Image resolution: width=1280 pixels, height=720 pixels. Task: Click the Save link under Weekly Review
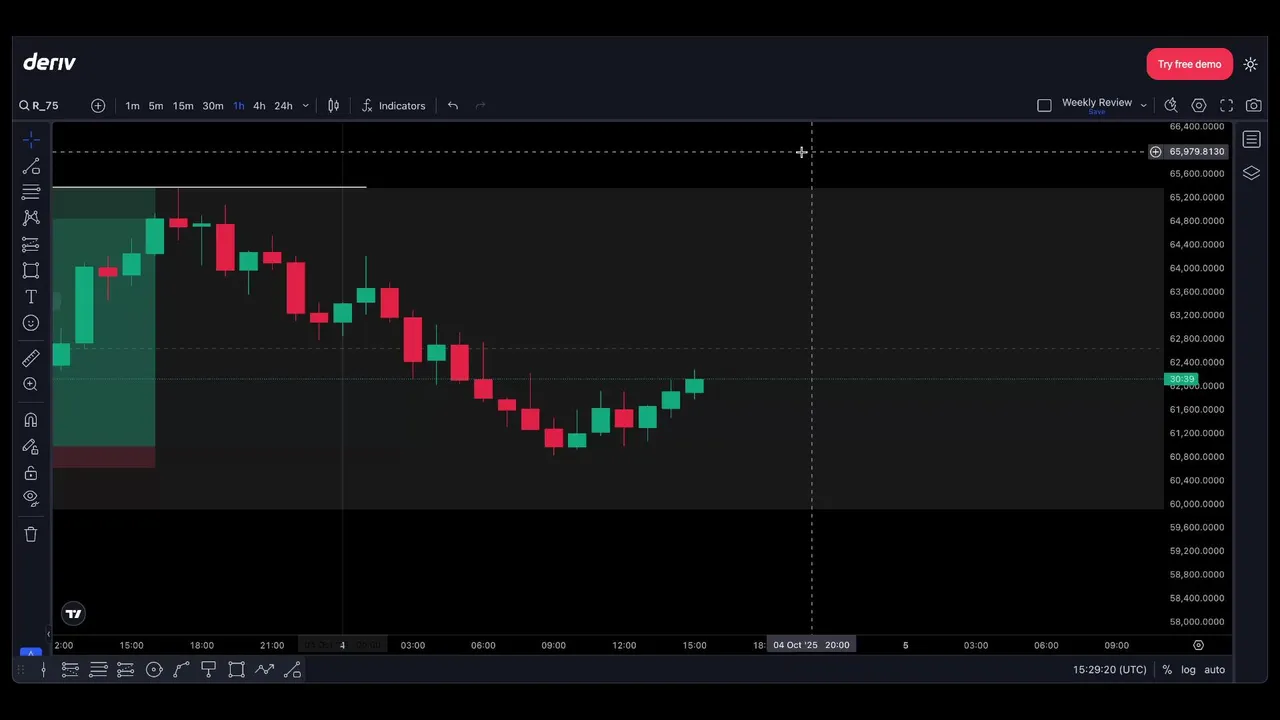coord(1097,112)
